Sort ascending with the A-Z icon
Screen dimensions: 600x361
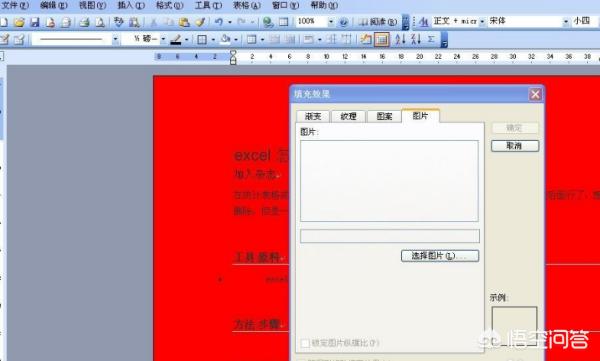(400, 39)
